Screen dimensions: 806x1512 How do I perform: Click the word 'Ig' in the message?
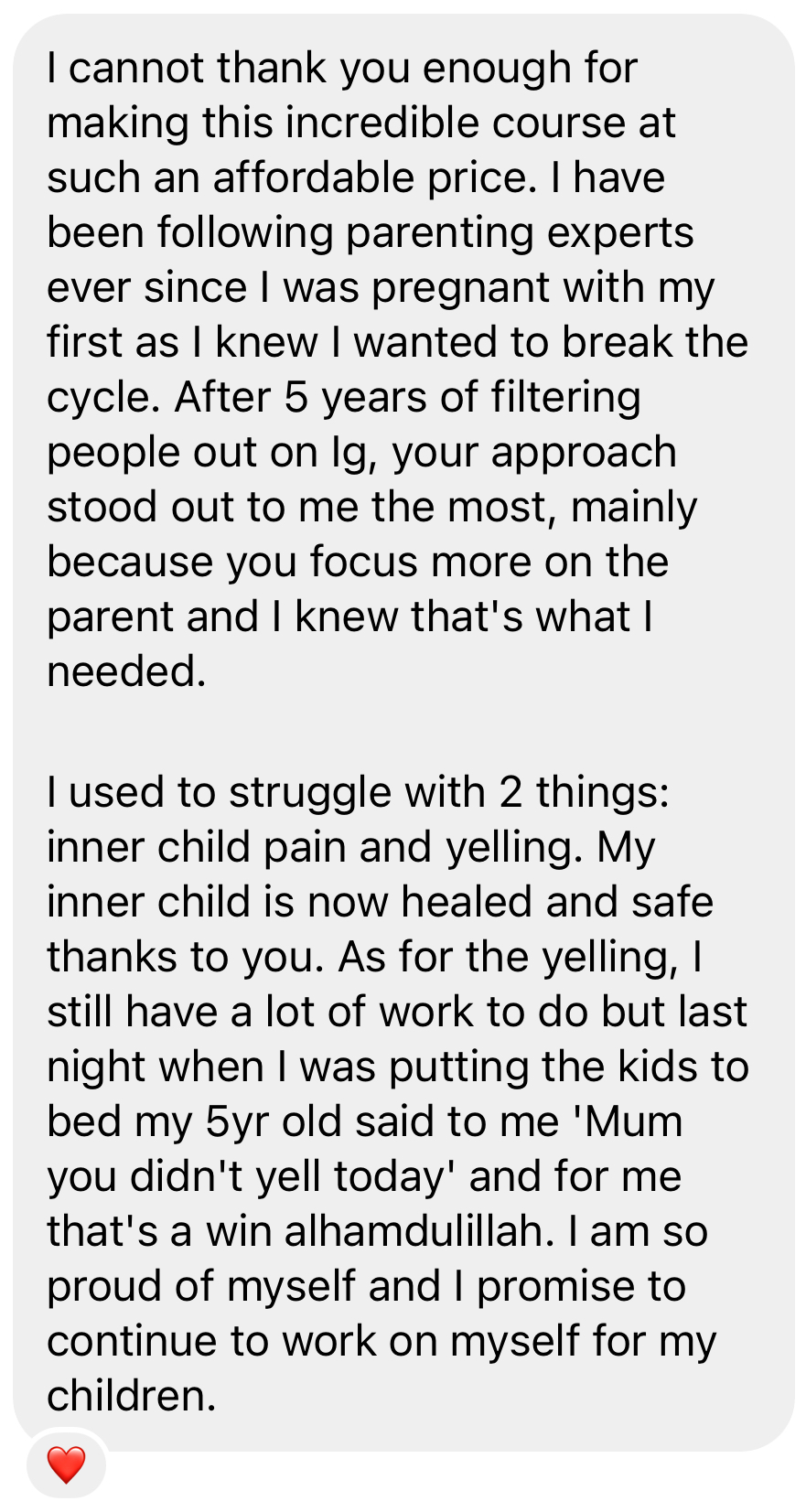[x=352, y=454]
